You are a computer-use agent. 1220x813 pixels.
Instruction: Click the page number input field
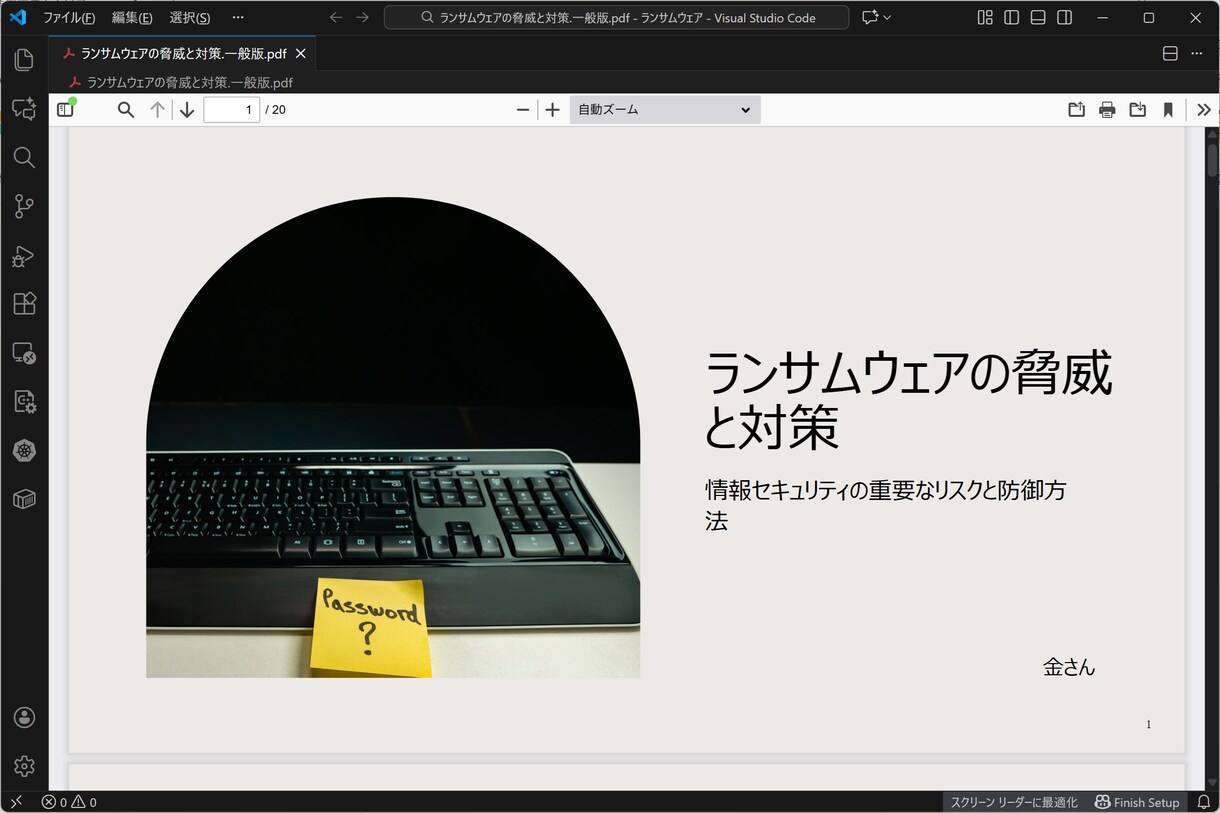click(x=232, y=110)
